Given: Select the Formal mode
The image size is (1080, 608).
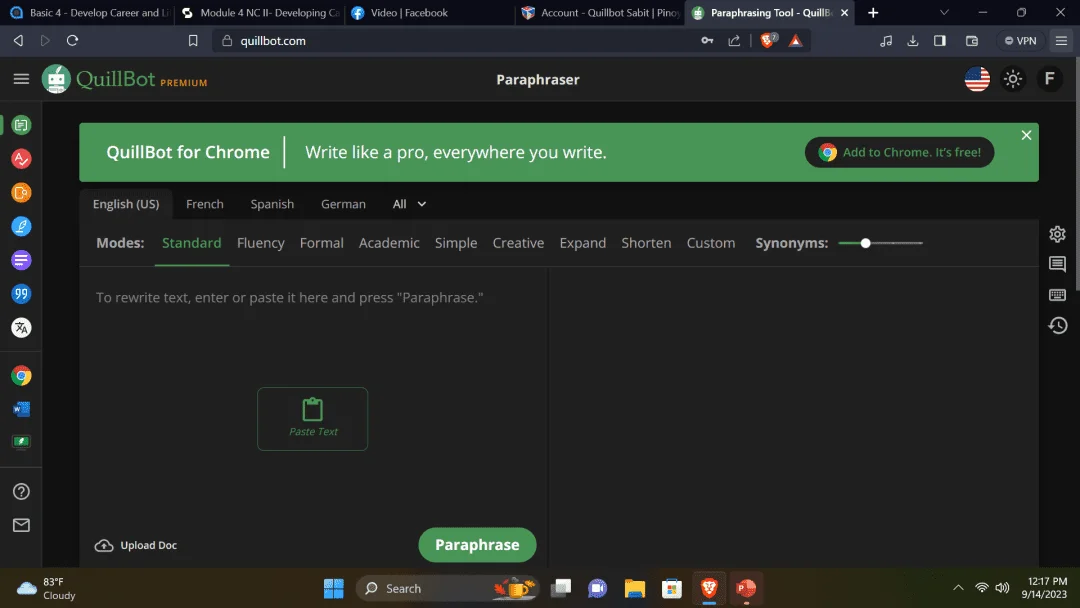Looking at the screenshot, I should point(322,243).
